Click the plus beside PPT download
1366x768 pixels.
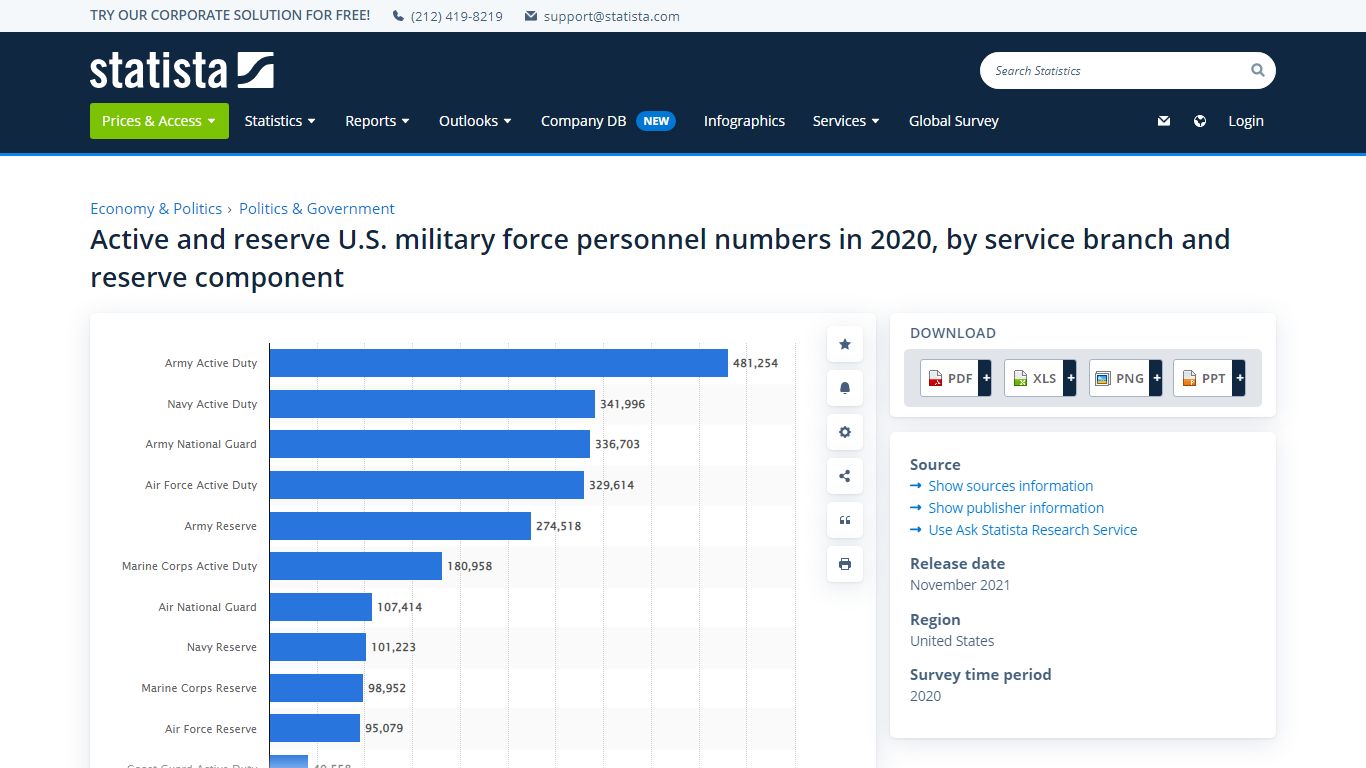(x=1239, y=378)
